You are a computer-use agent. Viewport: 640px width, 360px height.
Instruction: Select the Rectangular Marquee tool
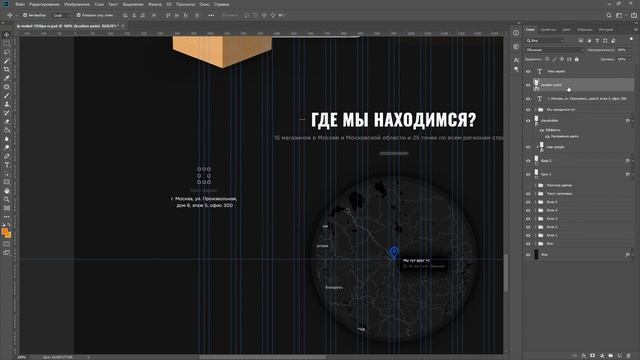(7, 44)
